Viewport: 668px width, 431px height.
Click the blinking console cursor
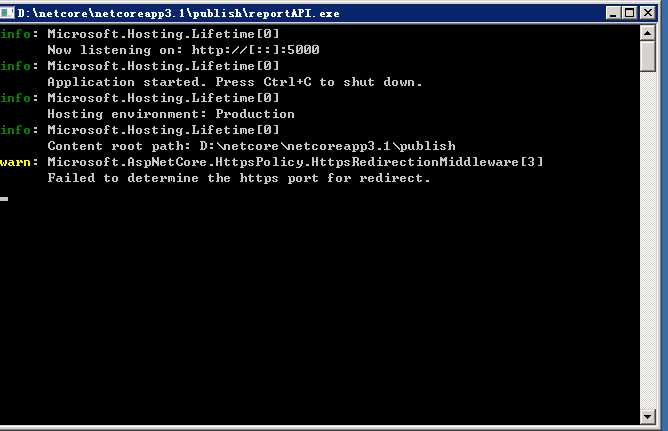(5, 199)
